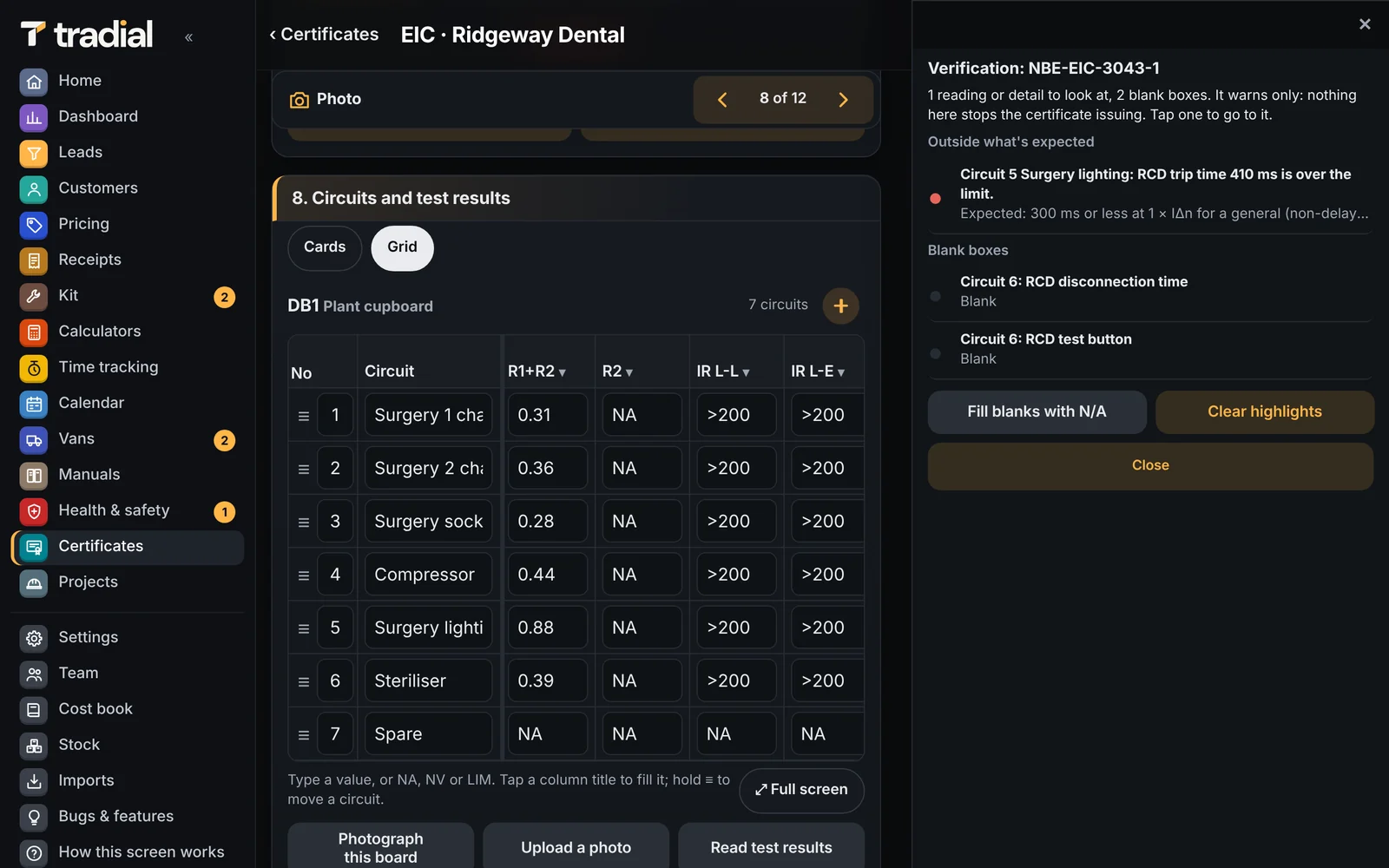Open grid in Full screen
This screenshot has width=1389, height=868.
801,790
